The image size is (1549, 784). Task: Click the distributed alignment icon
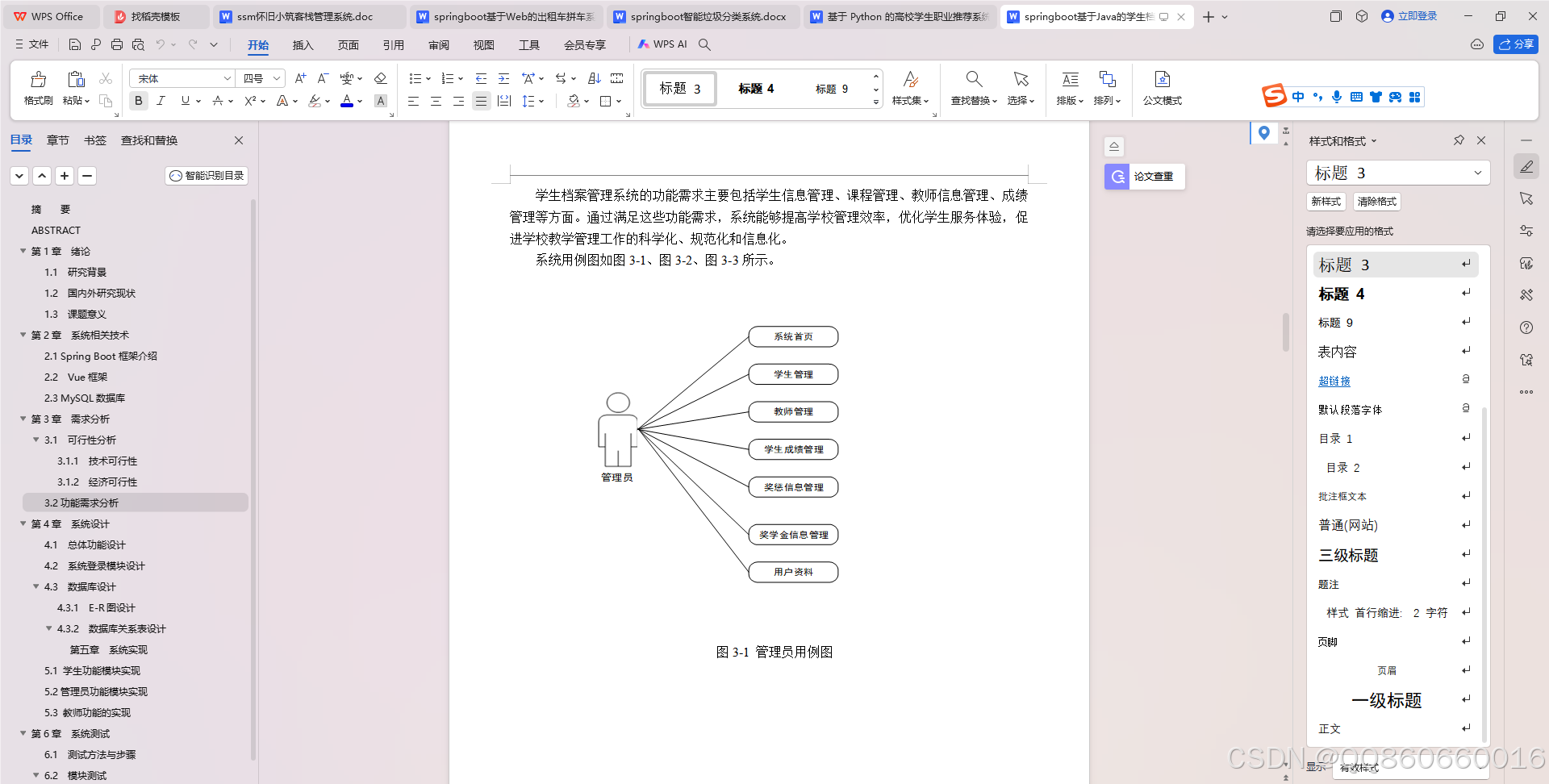(504, 101)
